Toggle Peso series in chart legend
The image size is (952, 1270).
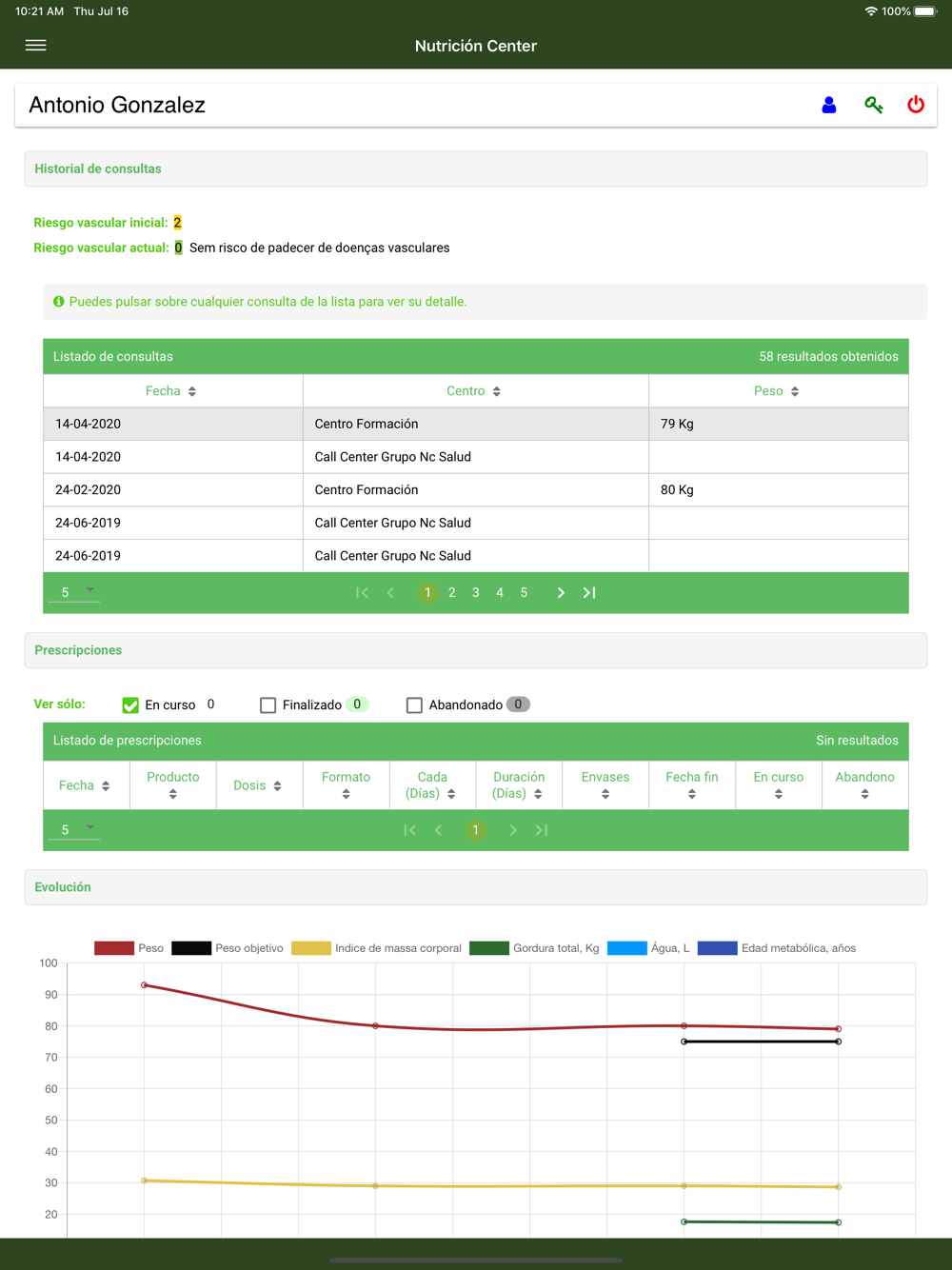tap(129, 948)
